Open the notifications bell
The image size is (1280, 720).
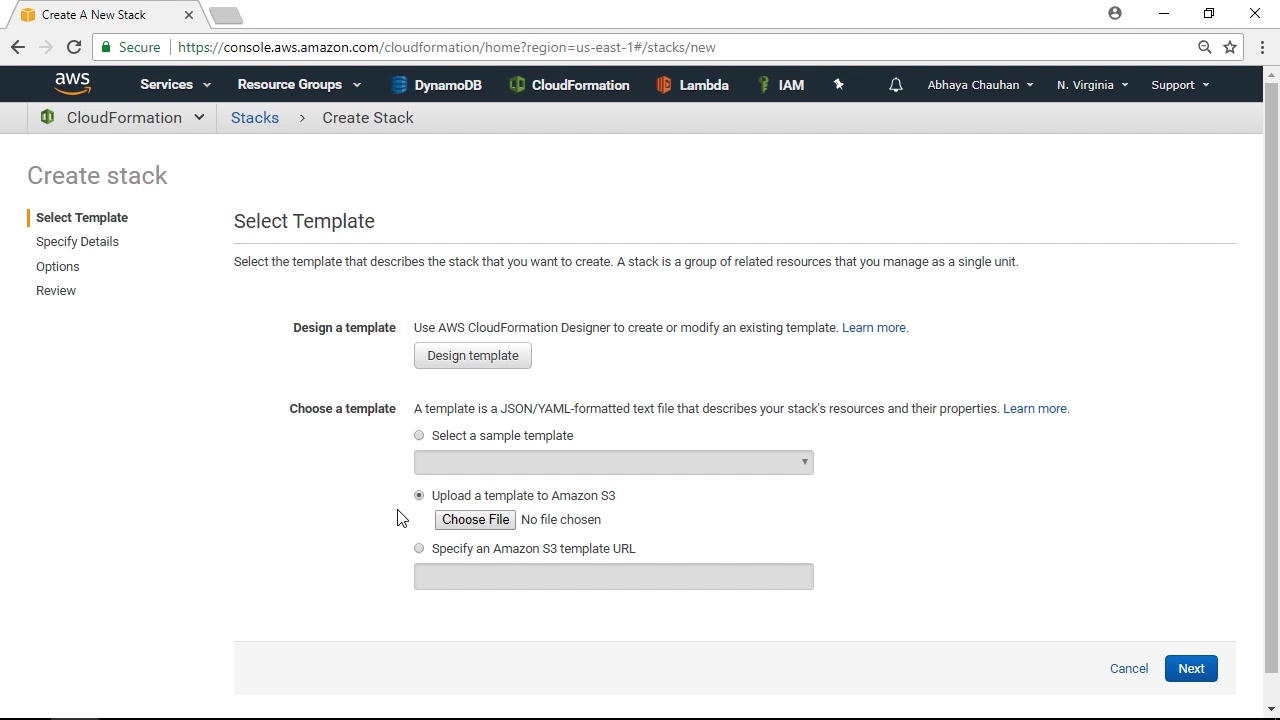click(x=896, y=85)
